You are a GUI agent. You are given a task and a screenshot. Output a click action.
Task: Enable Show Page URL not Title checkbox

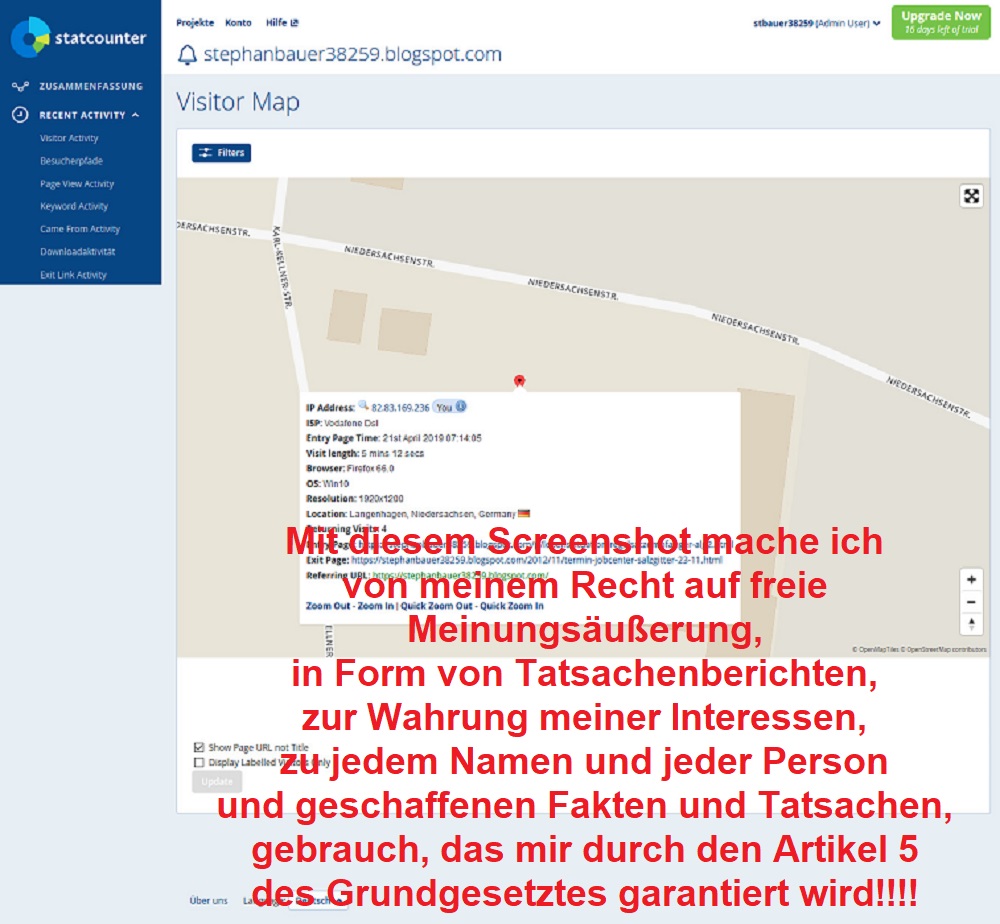tap(199, 747)
